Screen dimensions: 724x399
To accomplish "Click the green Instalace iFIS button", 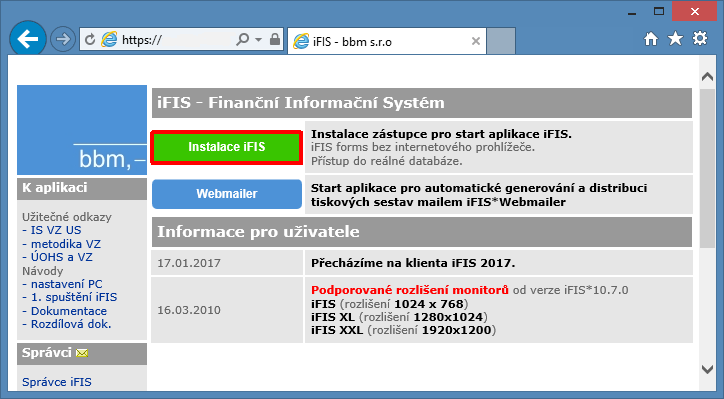I will click(x=227, y=147).
